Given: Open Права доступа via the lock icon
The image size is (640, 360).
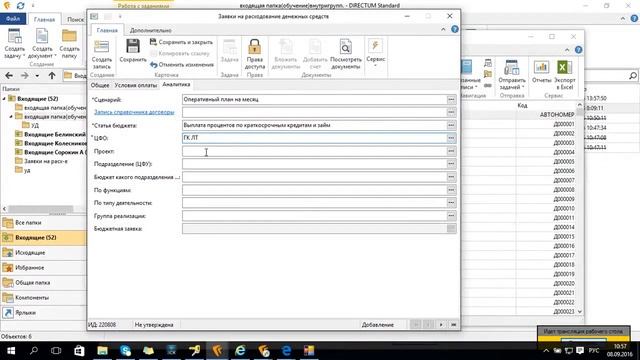Looking at the screenshot, I should [255, 54].
